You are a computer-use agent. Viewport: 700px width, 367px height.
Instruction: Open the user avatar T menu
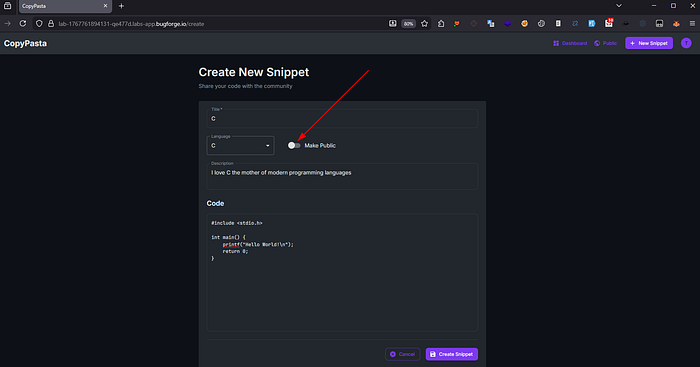point(686,43)
